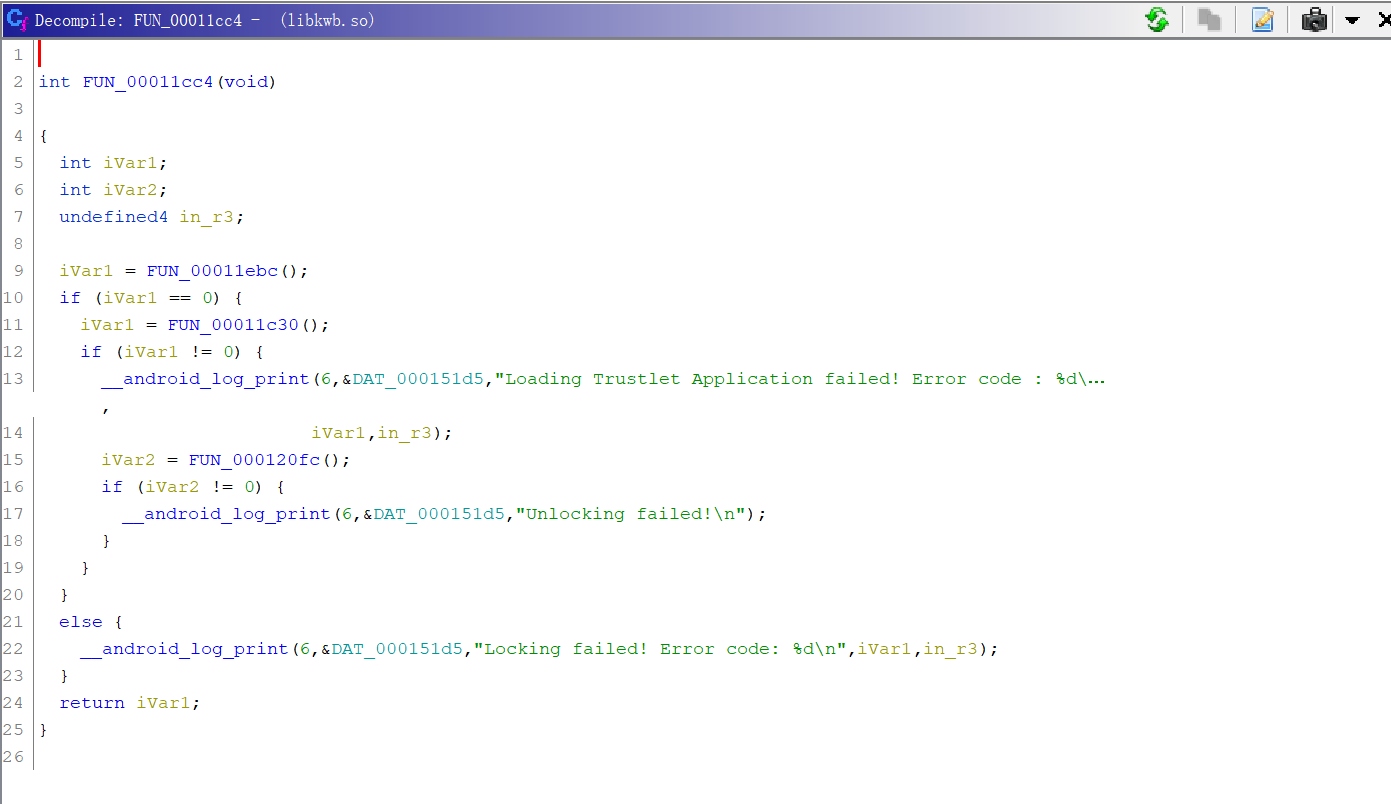Click the "Unlocking failed!\n" string

632,514
